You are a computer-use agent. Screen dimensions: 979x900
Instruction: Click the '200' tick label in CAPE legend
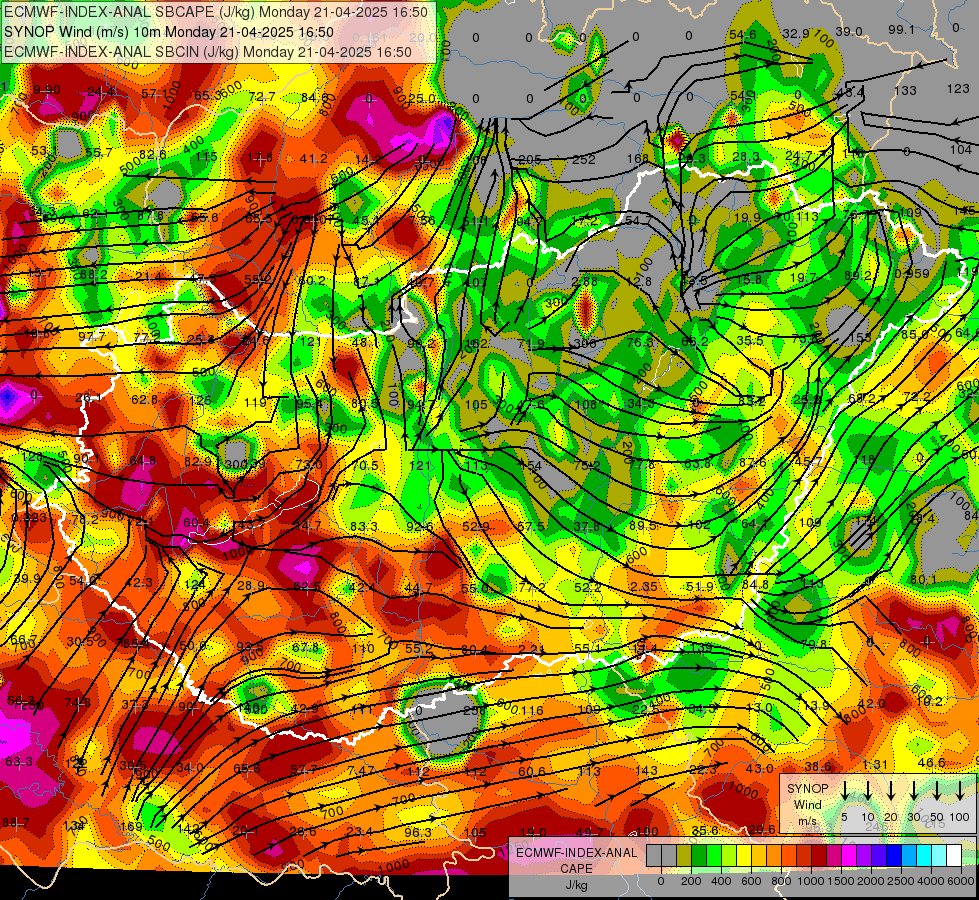[x=691, y=881]
